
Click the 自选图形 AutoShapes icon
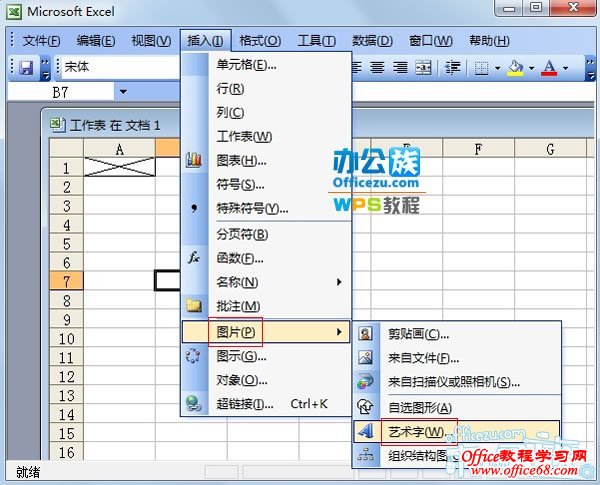(x=365, y=407)
